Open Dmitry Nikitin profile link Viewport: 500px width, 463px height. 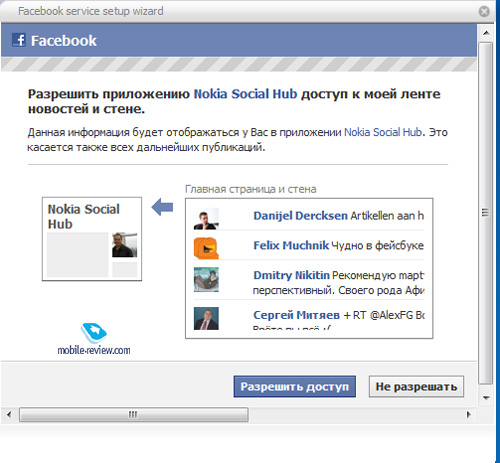pos(291,275)
